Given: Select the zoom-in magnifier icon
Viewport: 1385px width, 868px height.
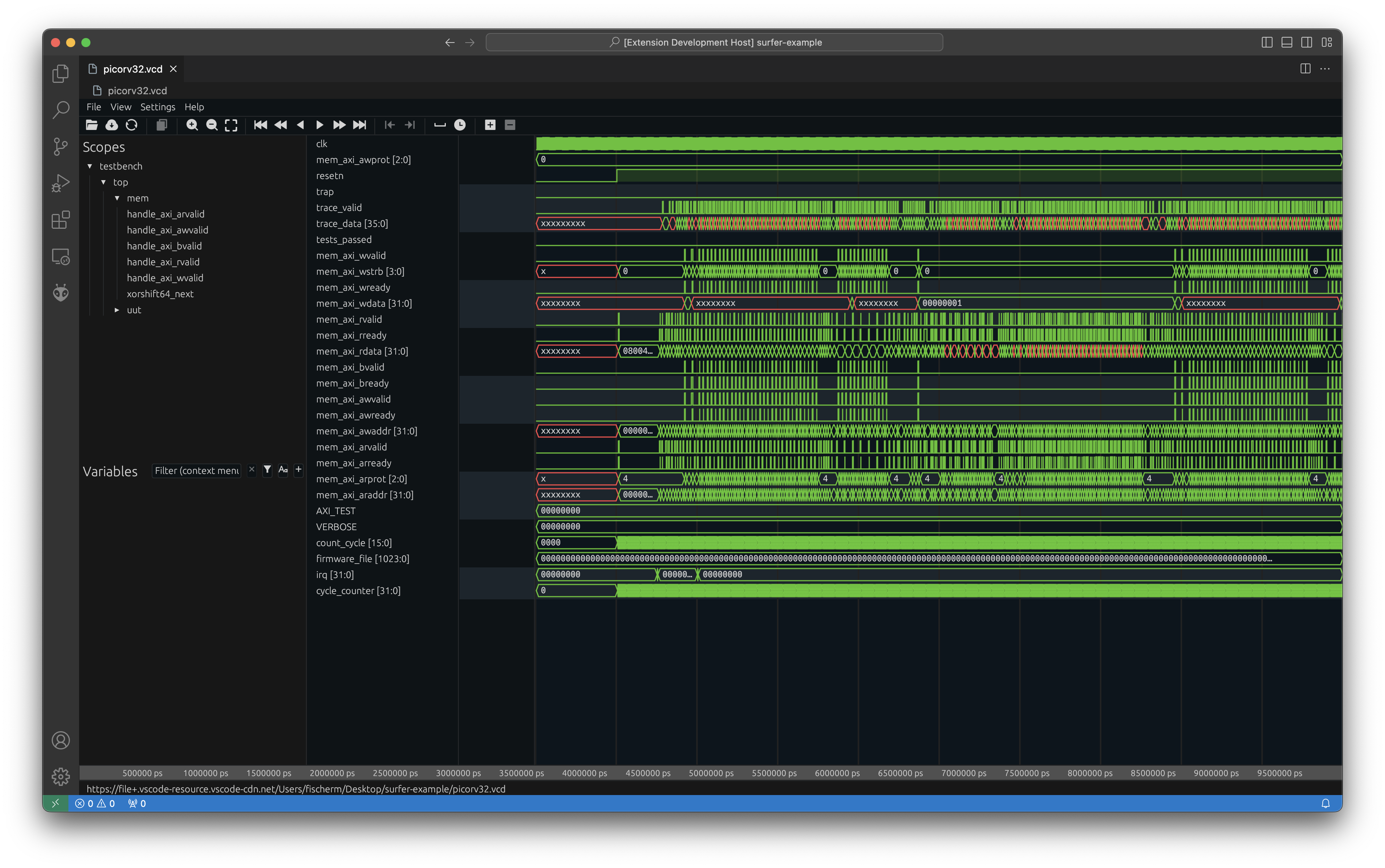Looking at the screenshot, I should tap(192, 125).
